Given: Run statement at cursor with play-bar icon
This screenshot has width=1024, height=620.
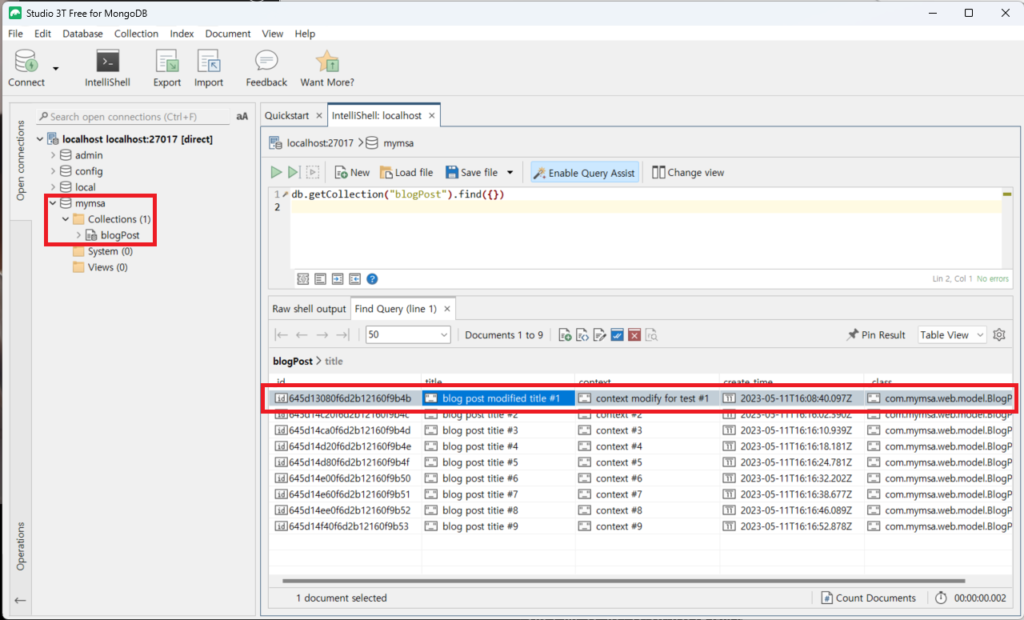Looking at the screenshot, I should [293, 172].
